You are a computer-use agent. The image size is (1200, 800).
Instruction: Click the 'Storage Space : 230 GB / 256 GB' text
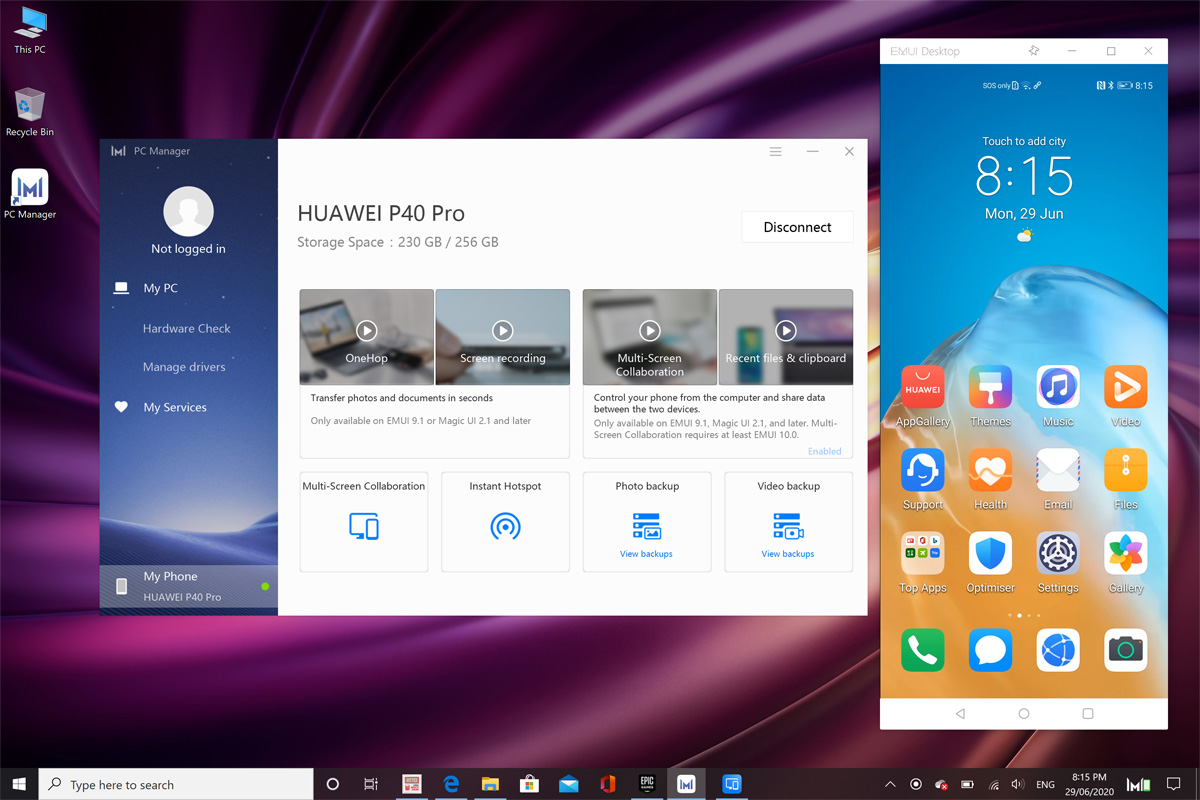pos(398,242)
